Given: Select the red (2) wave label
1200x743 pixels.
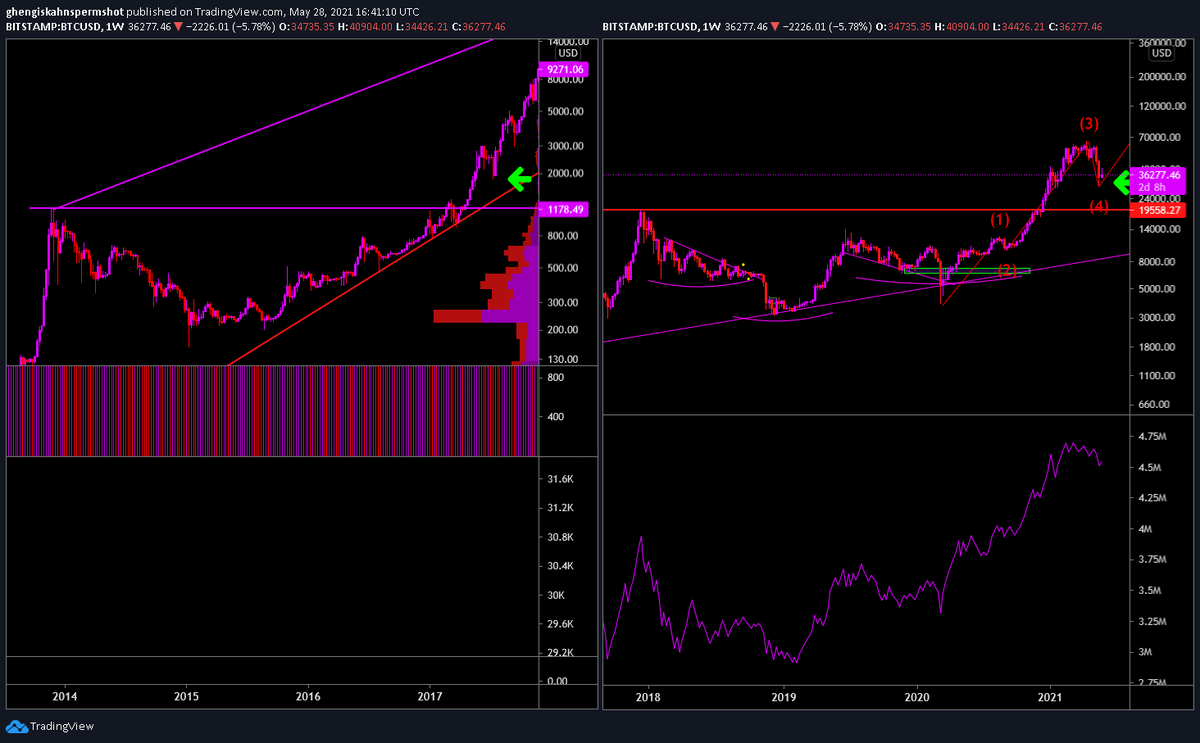Looking at the screenshot, I should click(x=1008, y=269).
